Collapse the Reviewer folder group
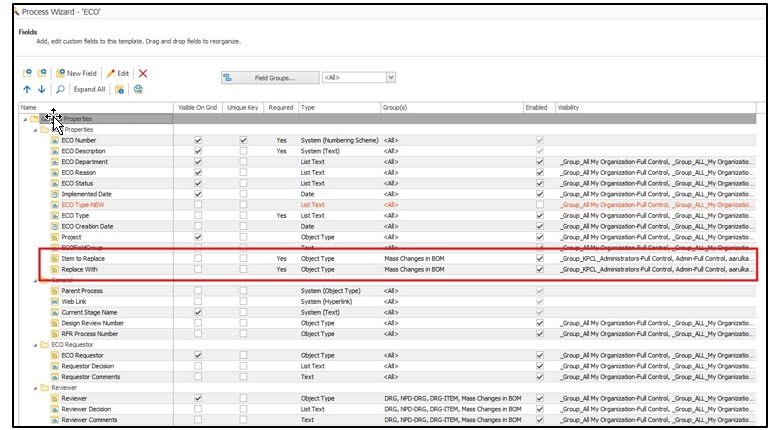 pyautogui.click(x=32, y=387)
